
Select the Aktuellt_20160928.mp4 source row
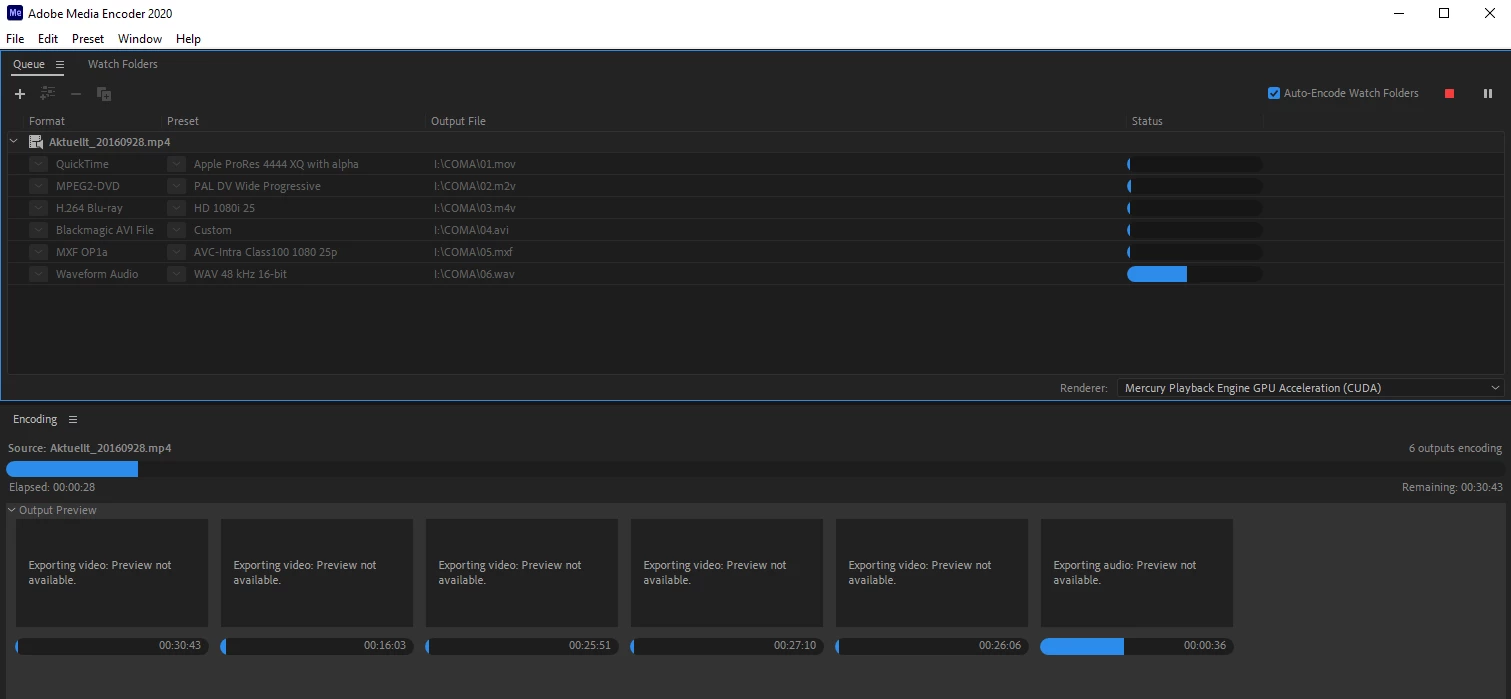pyautogui.click(x=755, y=142)
